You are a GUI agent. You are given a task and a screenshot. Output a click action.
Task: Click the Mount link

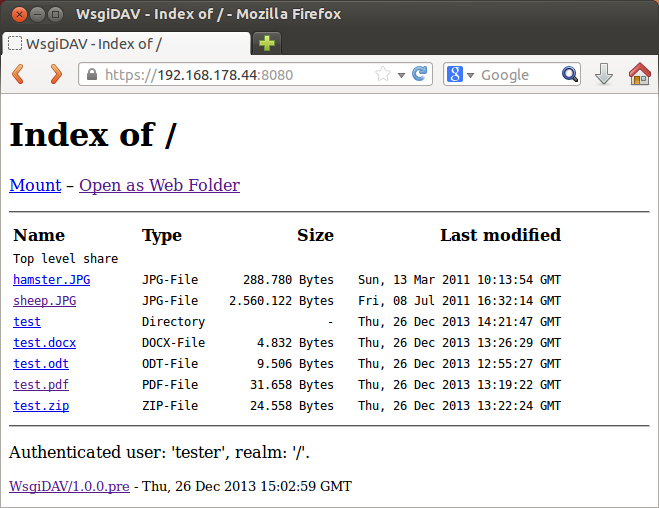coord(35,185)
